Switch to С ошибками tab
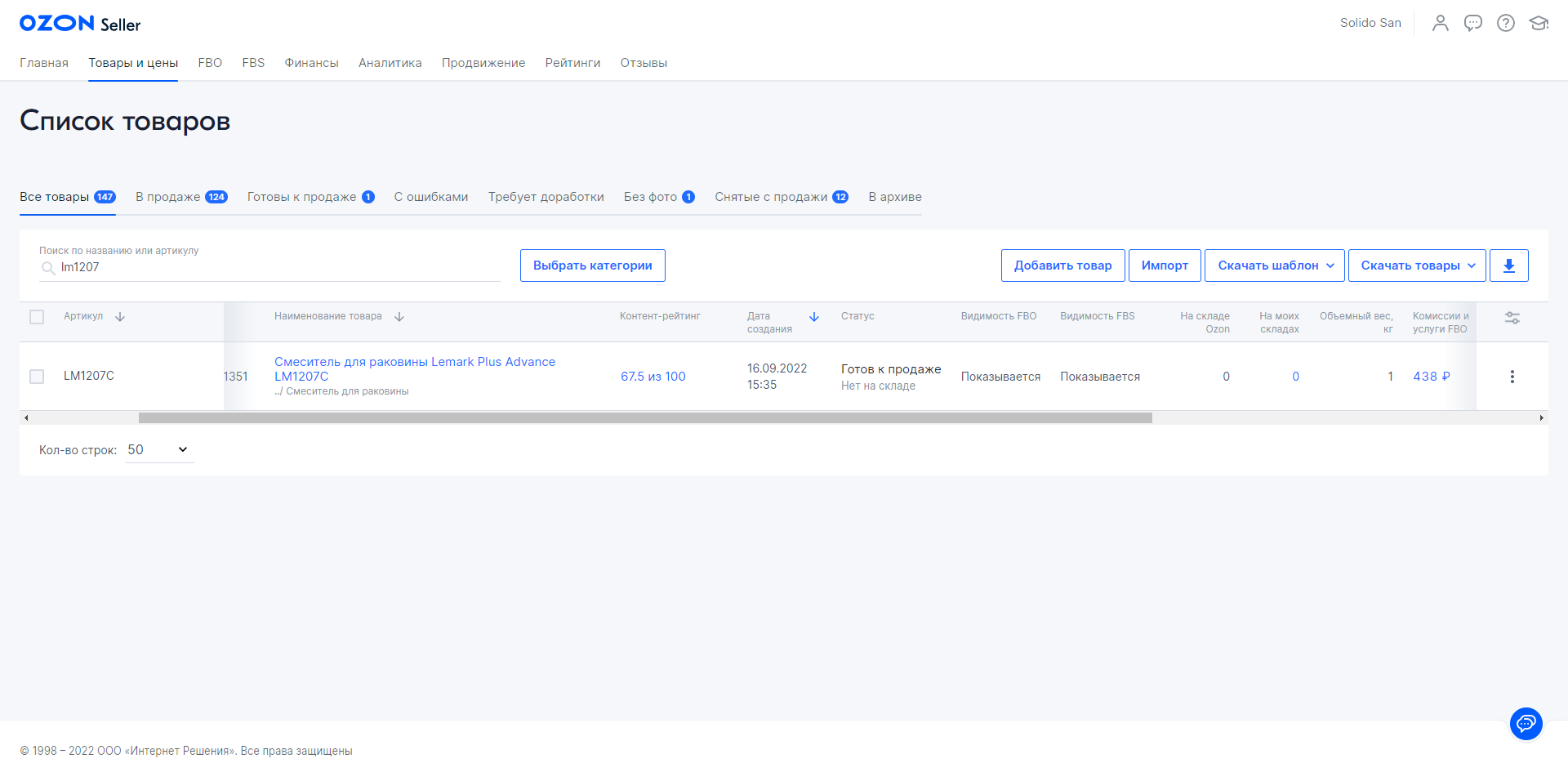Screen dimensions: 1568x781 click(431, 197)
